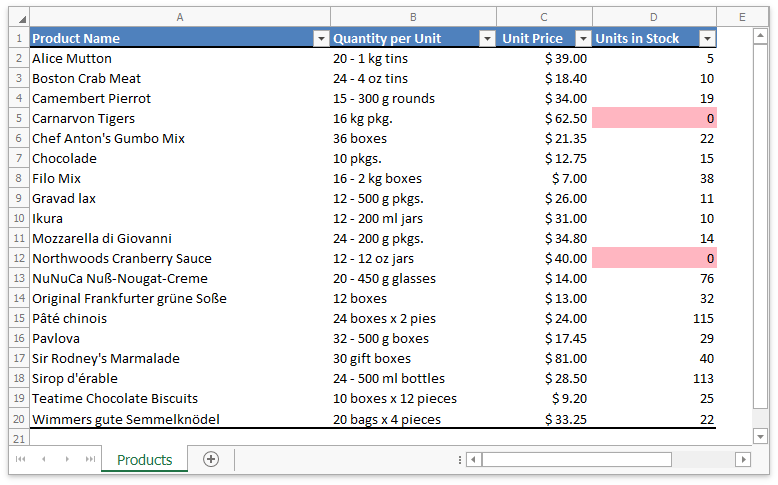Viewport: 778px width, 485px height.
Task: Click the horizontal scrollbar thumb
Action: tap(577, 460)
